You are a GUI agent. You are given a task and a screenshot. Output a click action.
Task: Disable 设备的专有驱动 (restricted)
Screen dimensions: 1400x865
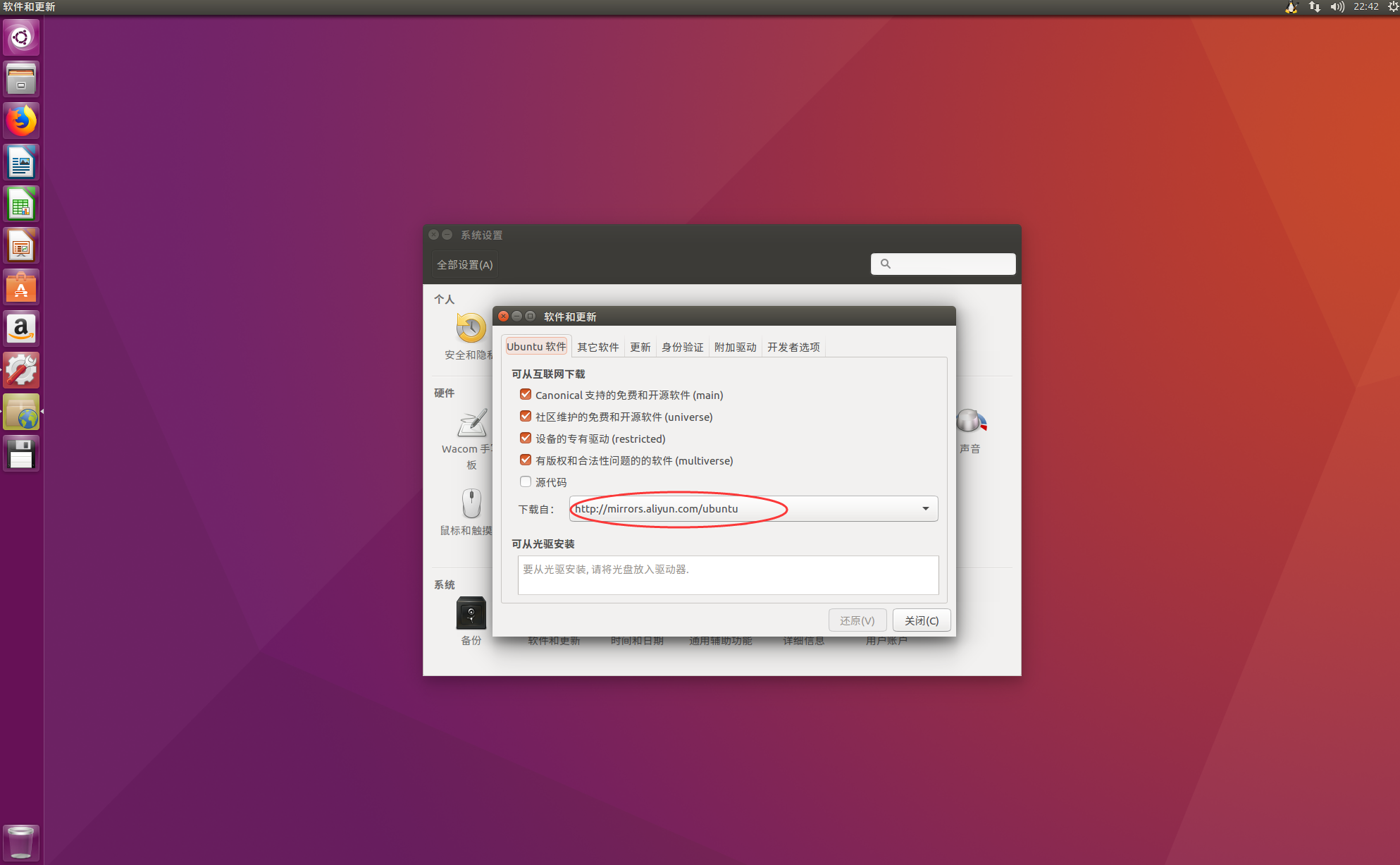click(526, 438)
